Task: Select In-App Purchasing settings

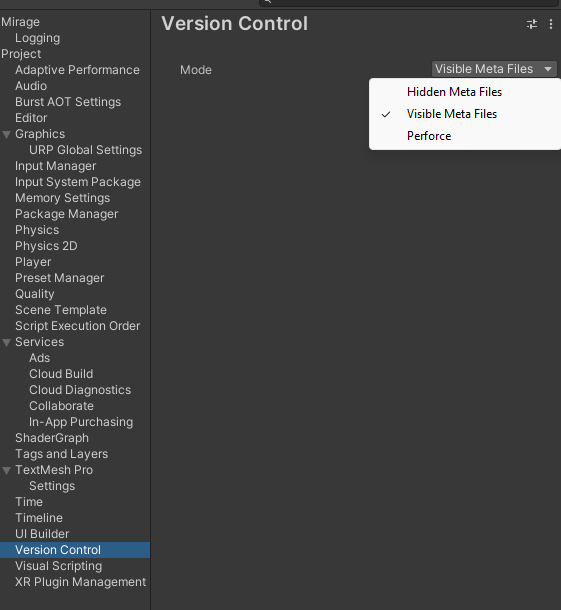Action: pyautogui.click(x=81, y=422)
